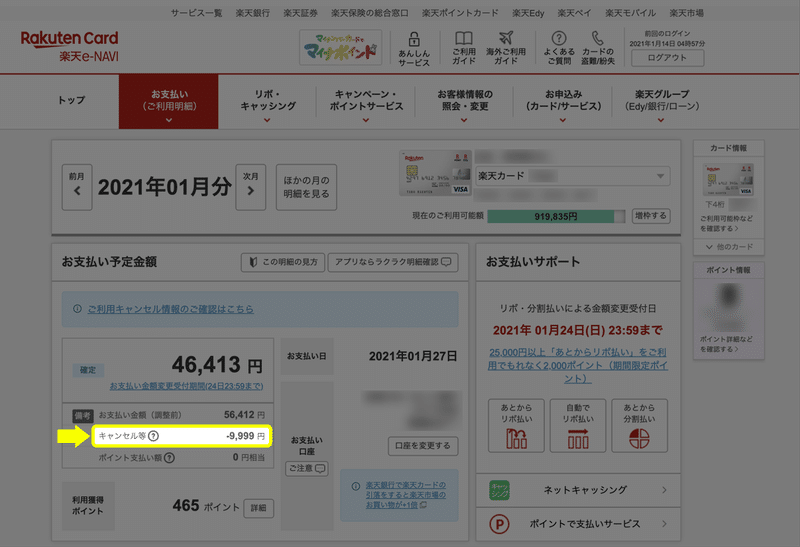Select the 自動でリボ払い icon tile

tap(578, 426)
